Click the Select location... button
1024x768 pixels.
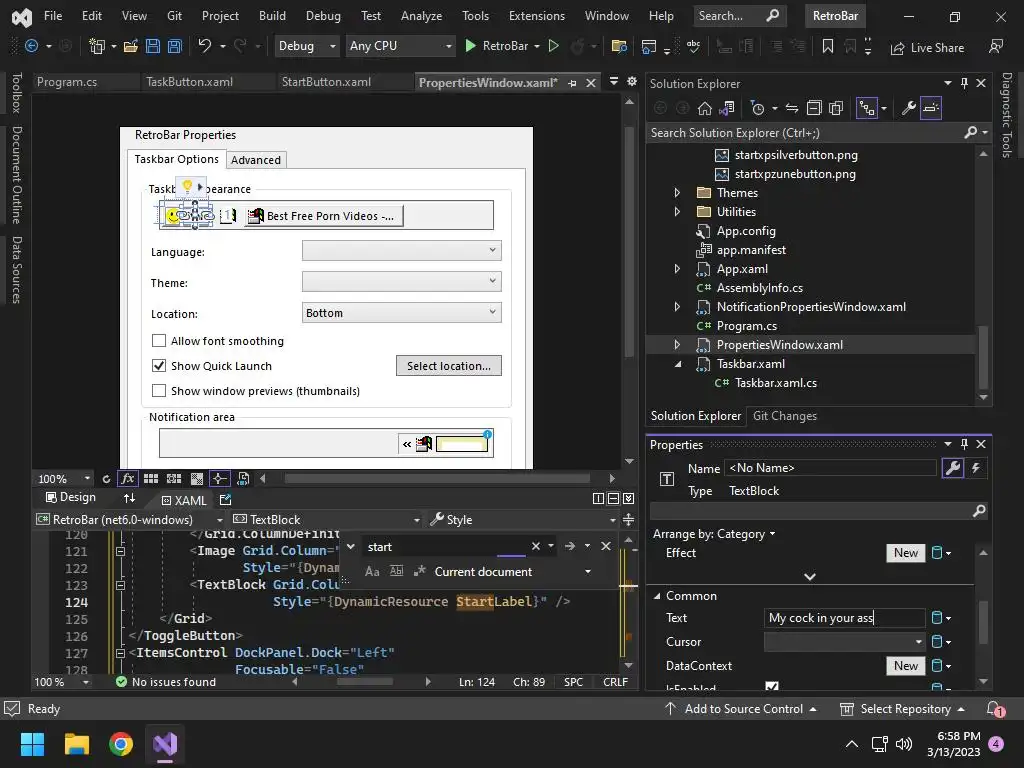click(449, 366)
